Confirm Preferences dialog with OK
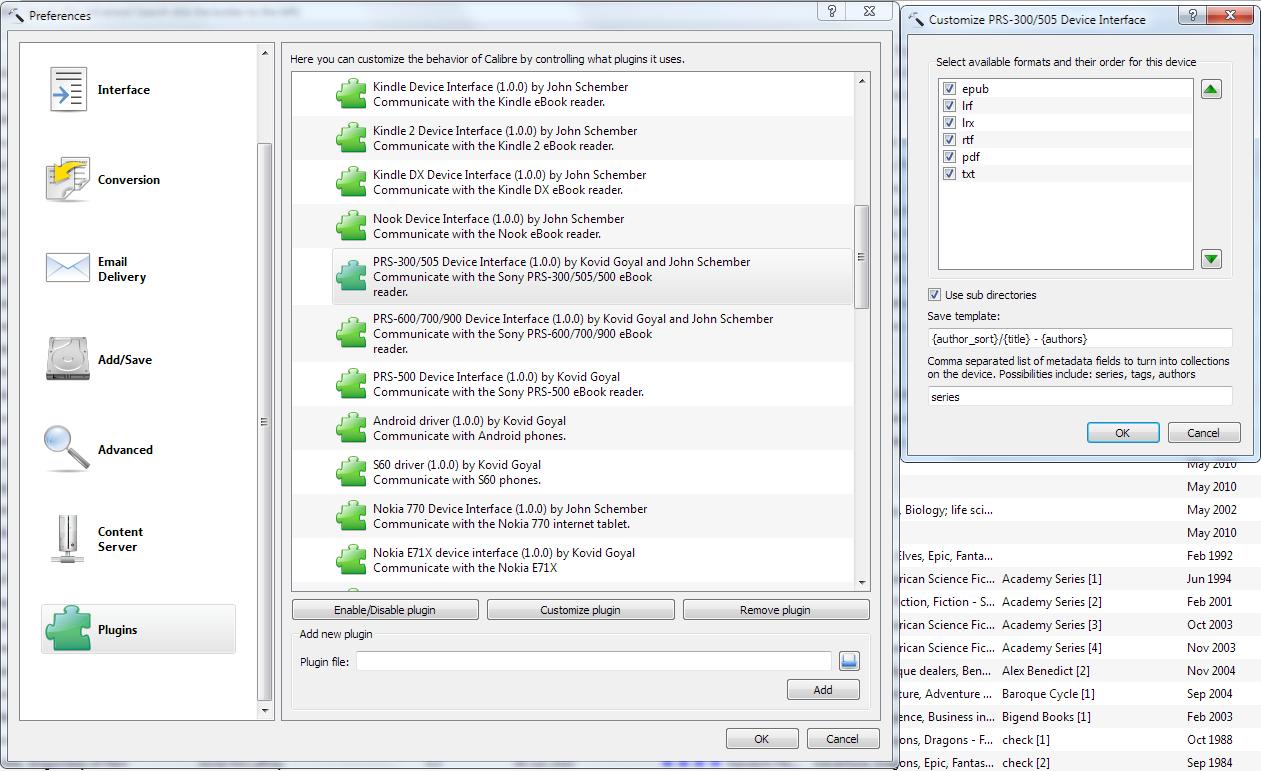Viewport: 1261px width, 771px height. pyautogui.click(x=762, y=739)
